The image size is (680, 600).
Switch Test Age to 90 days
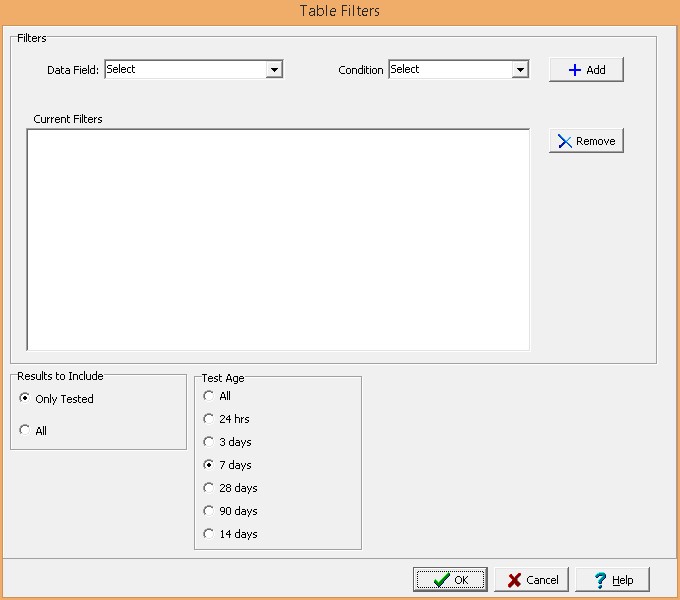pos(208,511)
